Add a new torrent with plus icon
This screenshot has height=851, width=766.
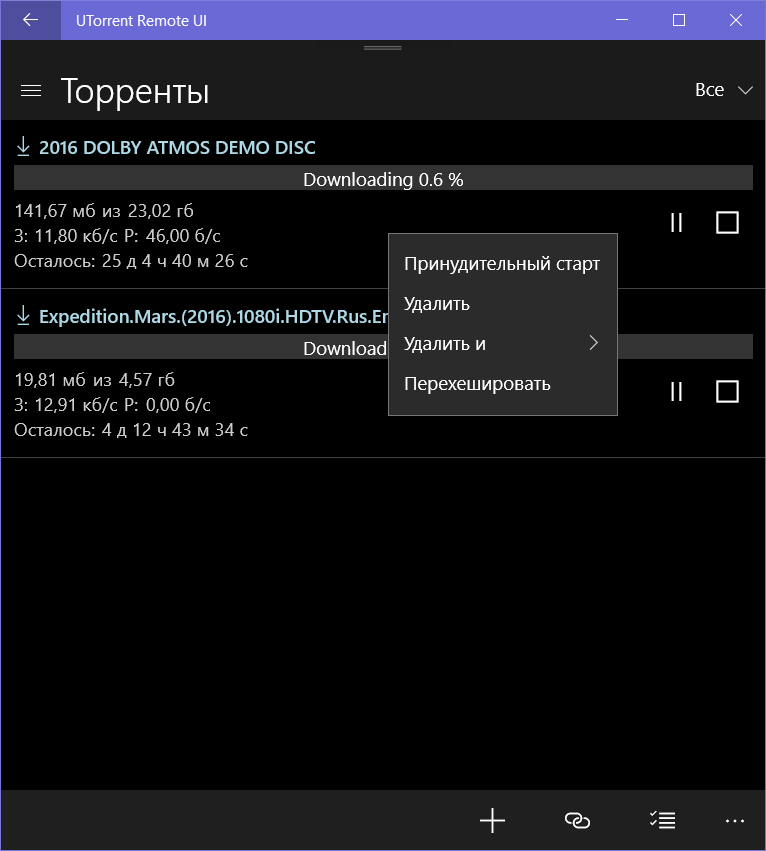pos(492,820)
